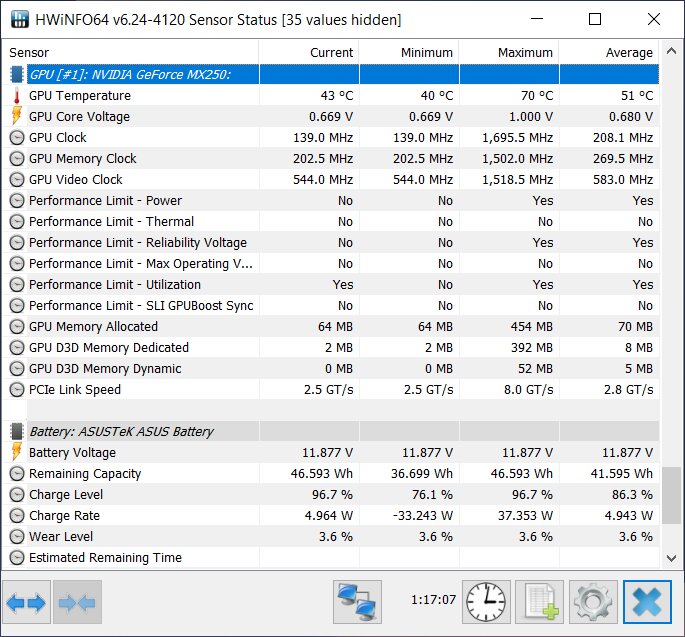
Task: Select the Charge Rate sensor row
Action: click(334, 516)
